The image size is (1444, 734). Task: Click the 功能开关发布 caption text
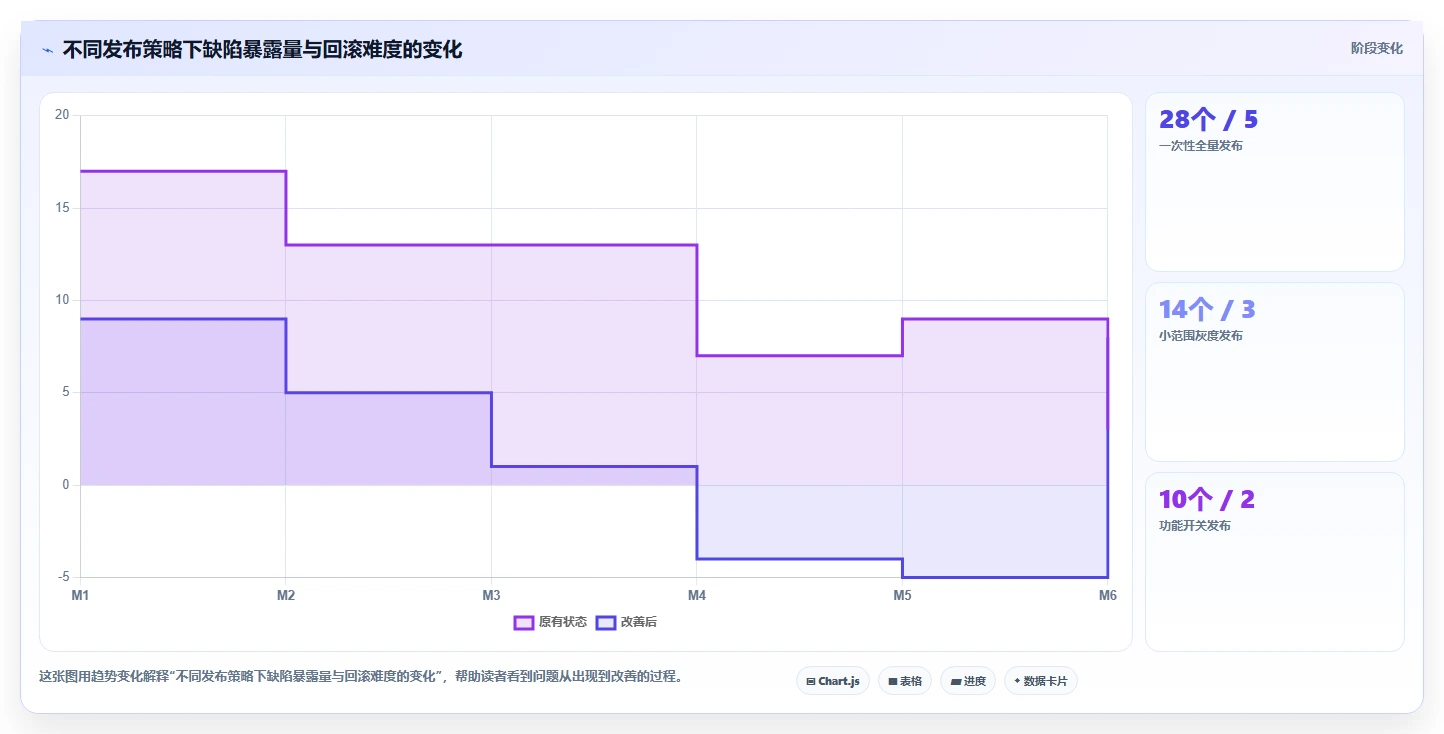coord(1195,526)
